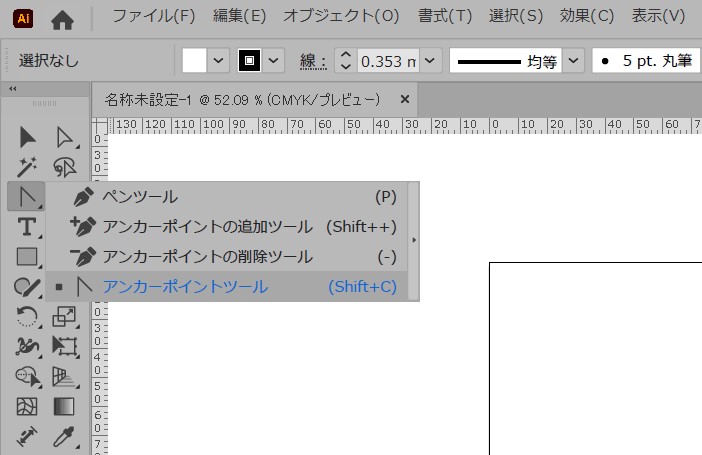Click the Anchor Point tool in toolbar
The image size is (702, 455).
coord(26,197)
